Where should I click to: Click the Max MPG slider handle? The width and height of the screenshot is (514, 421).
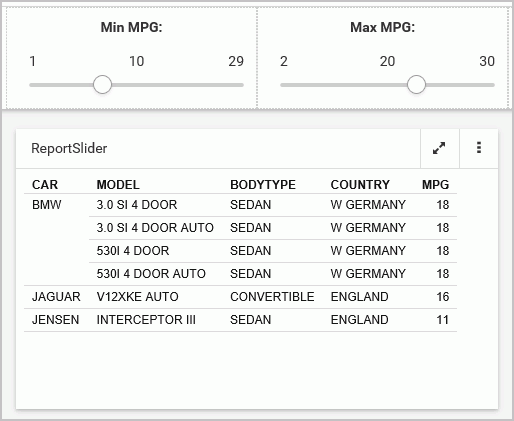click(x=416, y=85)
